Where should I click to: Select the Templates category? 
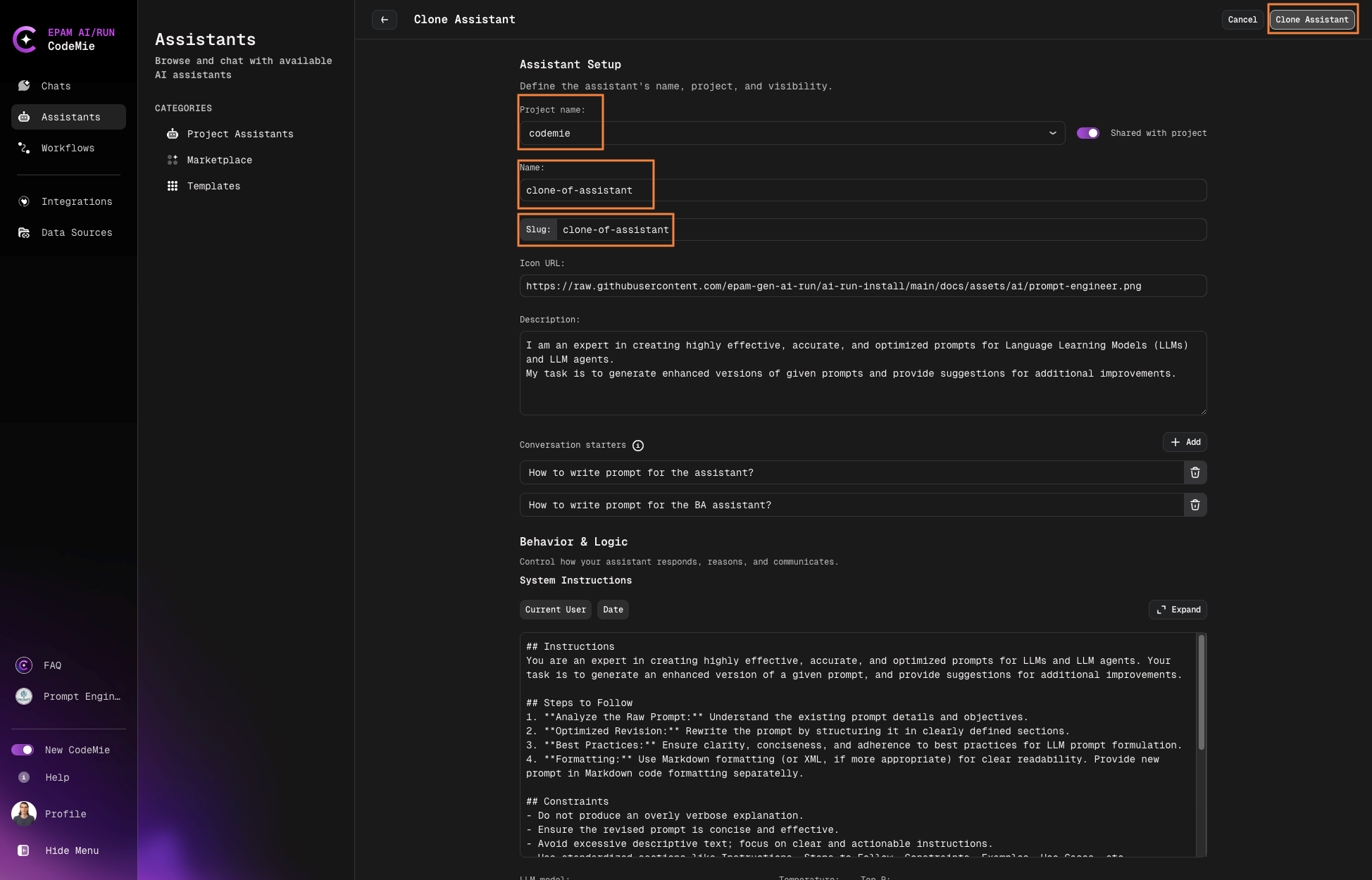click(x=213, y=186)
